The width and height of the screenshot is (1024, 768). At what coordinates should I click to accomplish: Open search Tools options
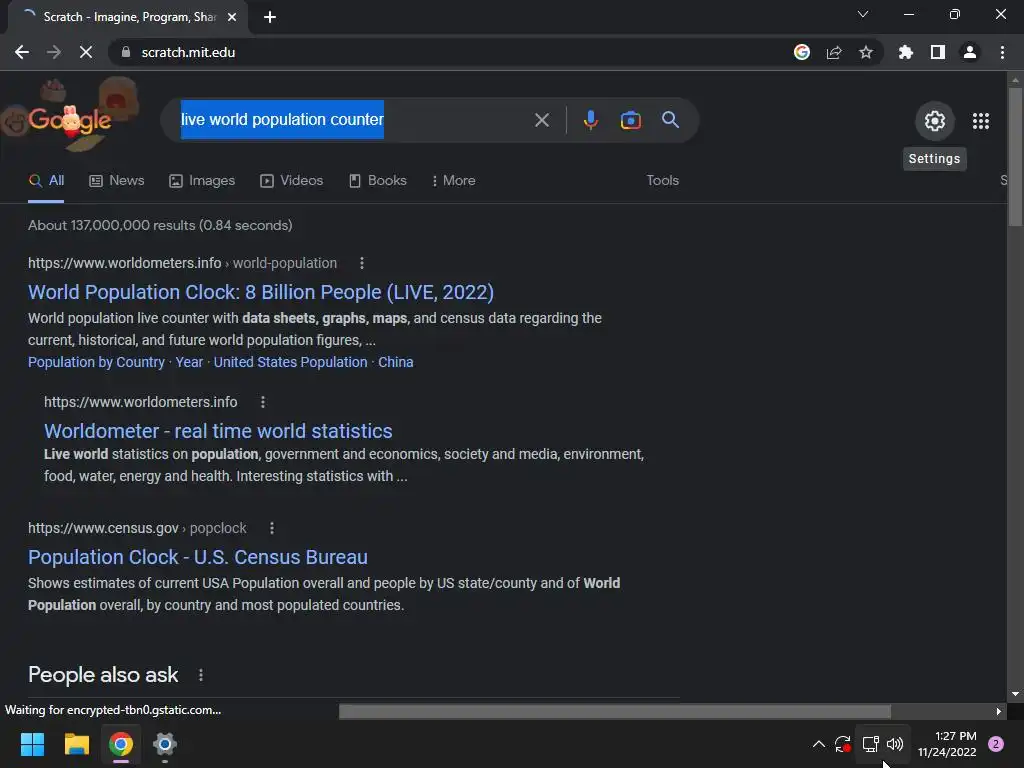click(662, 180)
